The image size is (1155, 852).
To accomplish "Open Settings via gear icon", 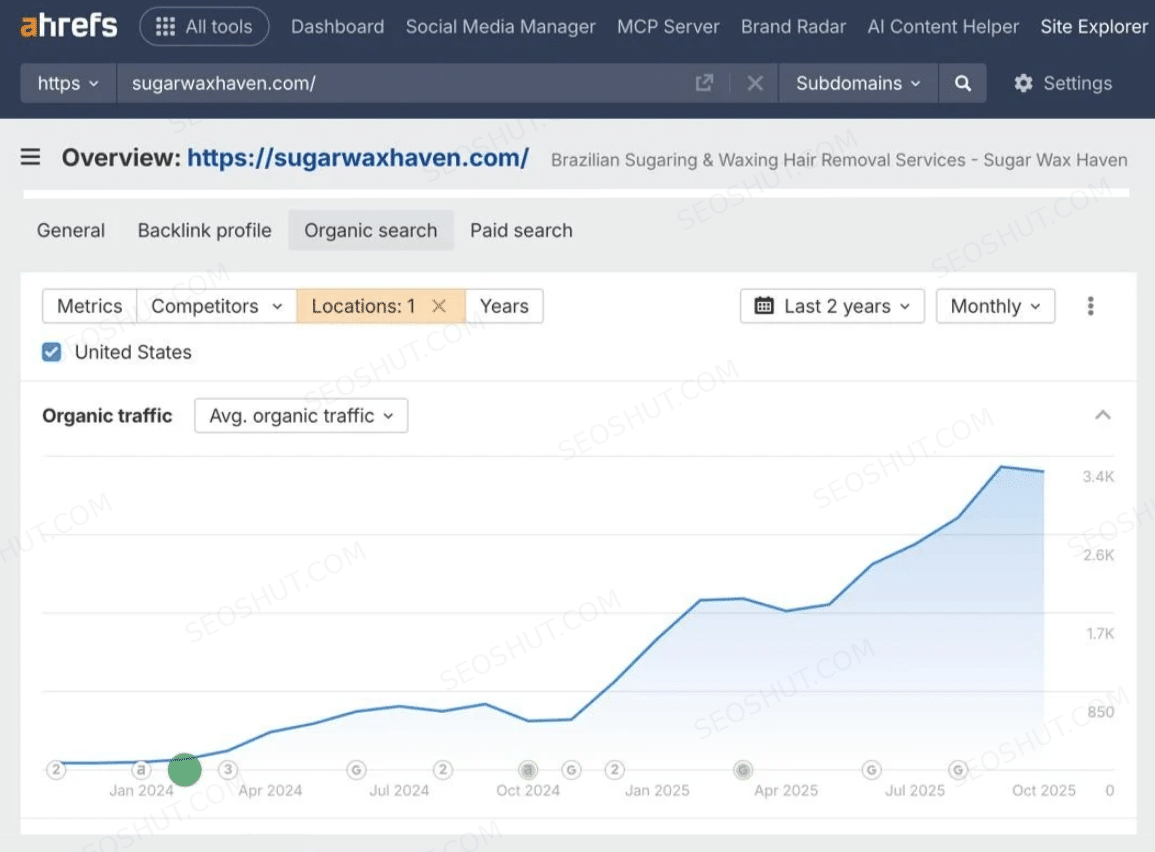I will (x=1062, y=83).
